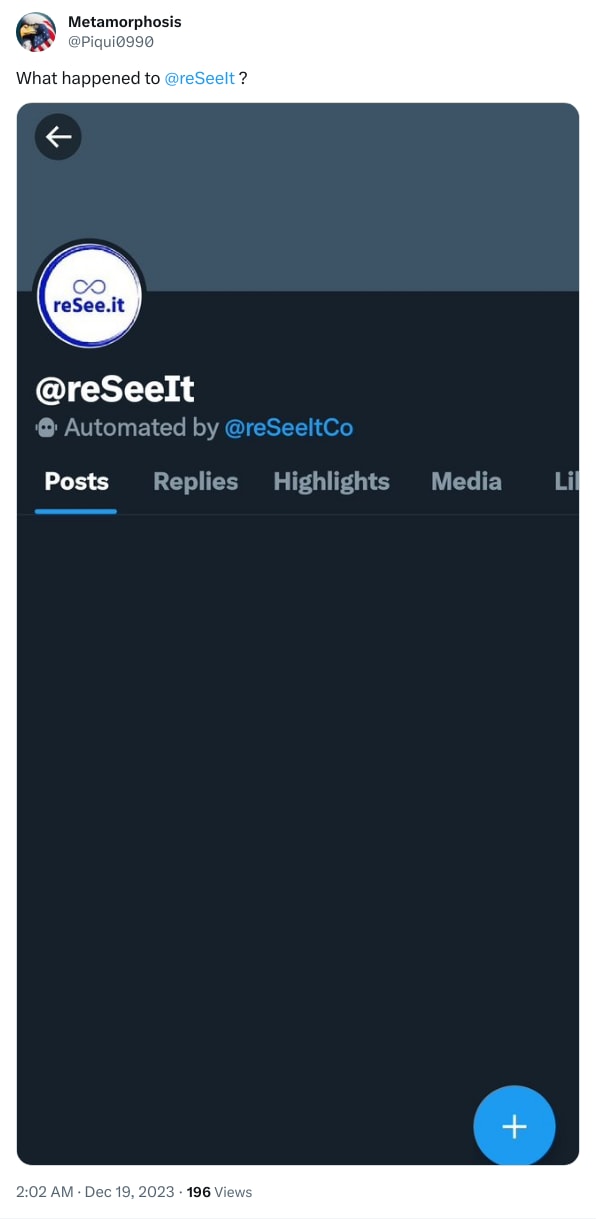Image resolution: width=611 pixels, height=1219 pixels.
Task: Open the reSee.it profile picture
Action: [89, 297]
